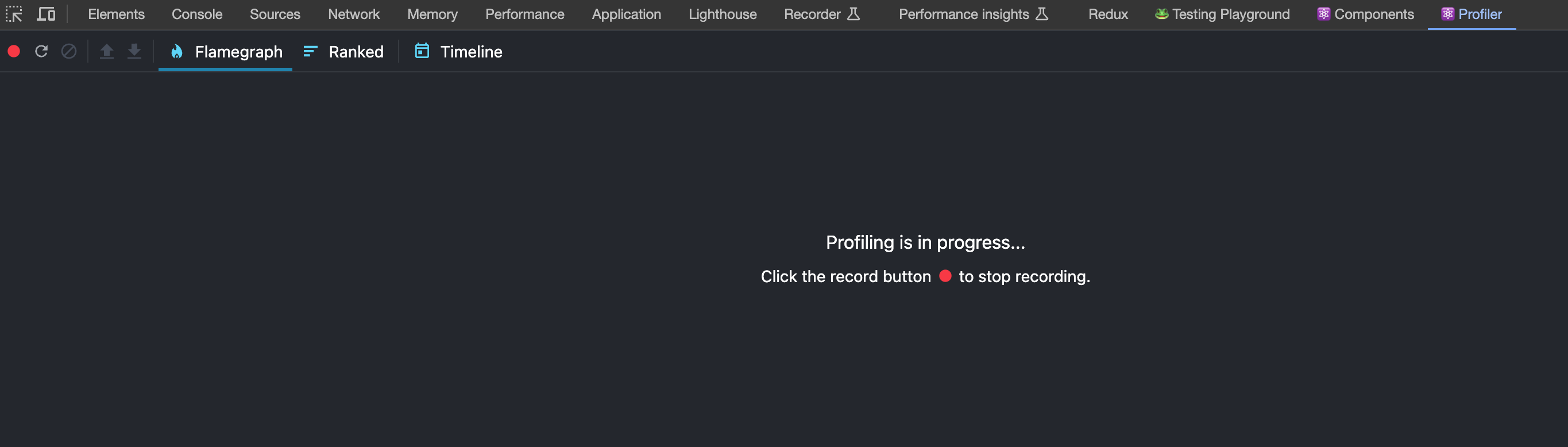Viewport: 1568px width, 447px height.
Task: Switch to the Ranked view
Action: click(356, 52)
